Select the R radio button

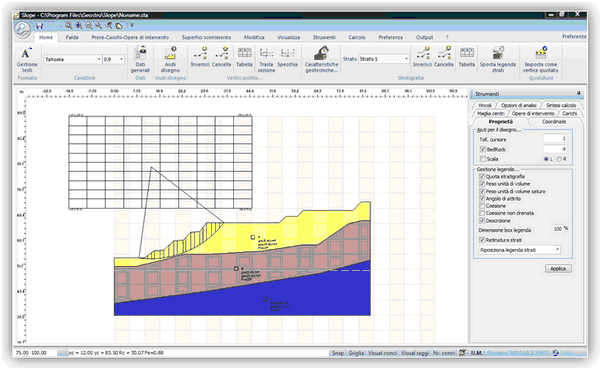click(x=559, y=159)
